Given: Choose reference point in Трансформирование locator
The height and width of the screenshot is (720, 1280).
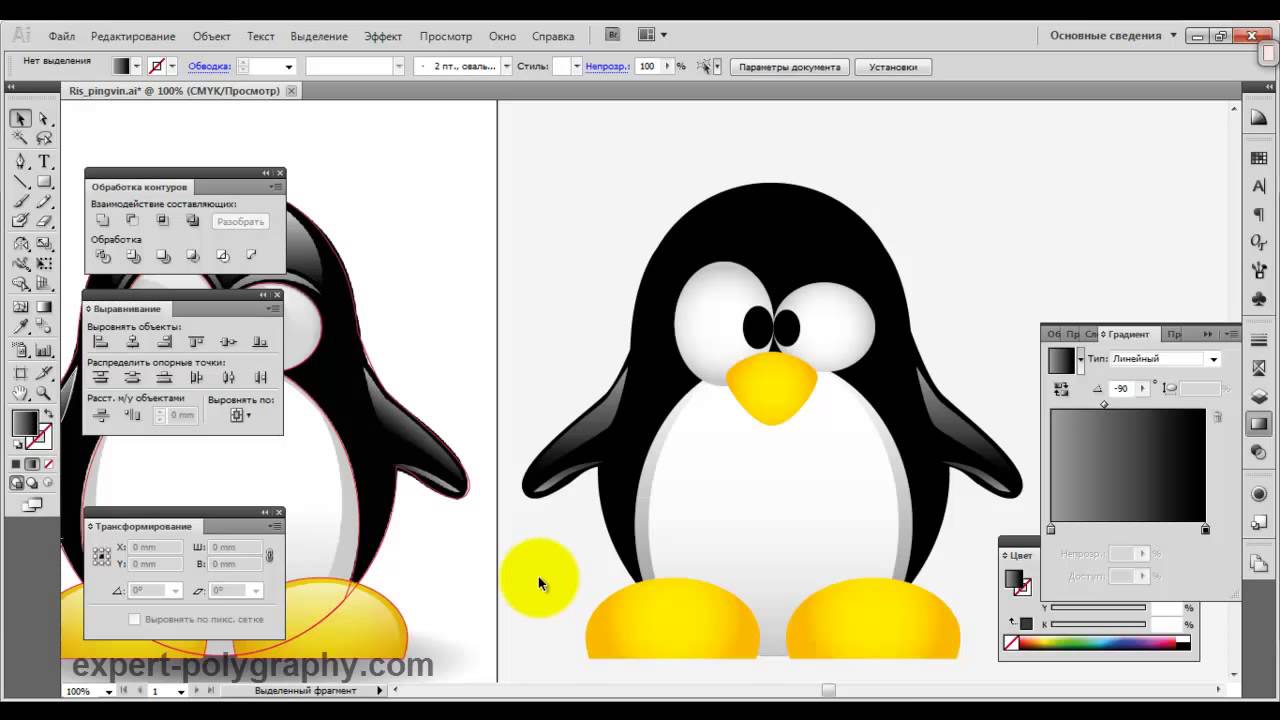Looking at the screenshot, I should click(101, 555).
